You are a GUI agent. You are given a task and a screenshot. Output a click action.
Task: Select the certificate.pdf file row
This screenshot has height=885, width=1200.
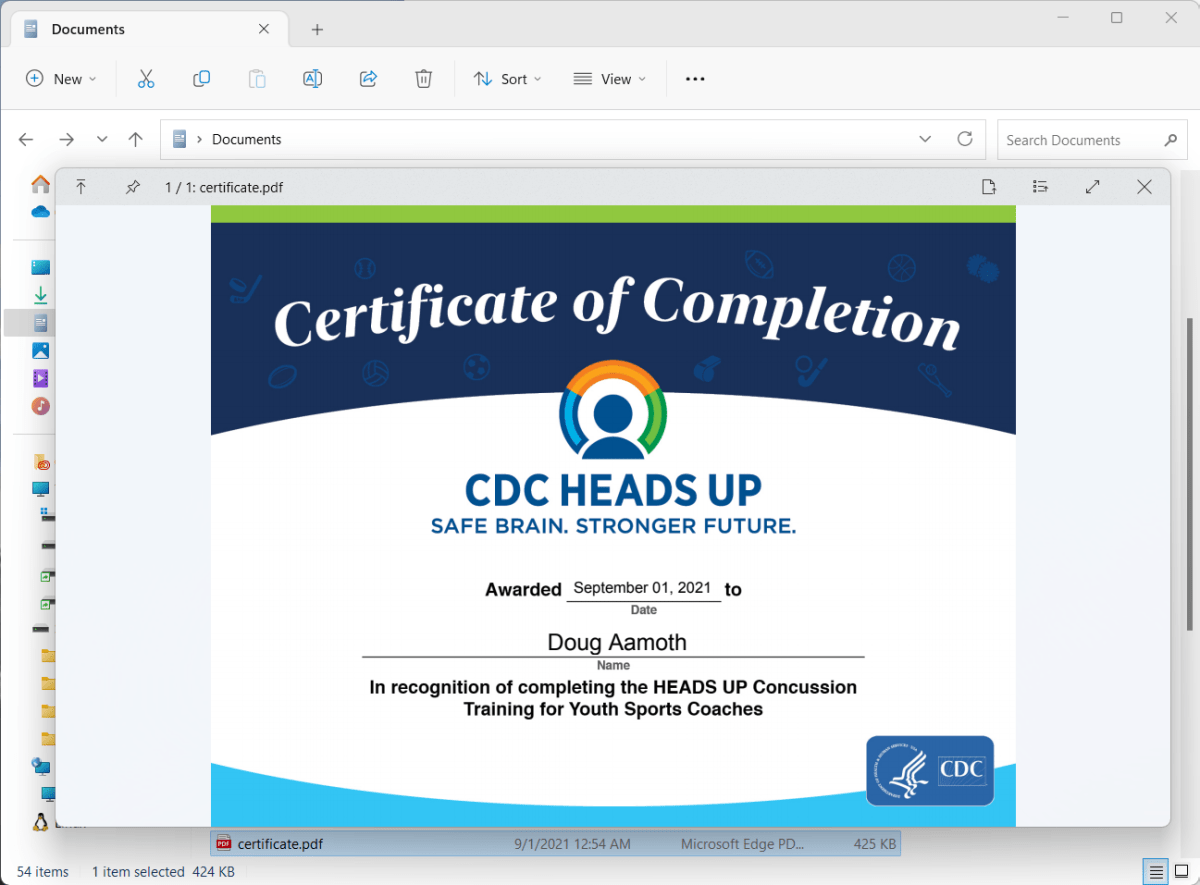pyautogui.click(x=555, y=844)
